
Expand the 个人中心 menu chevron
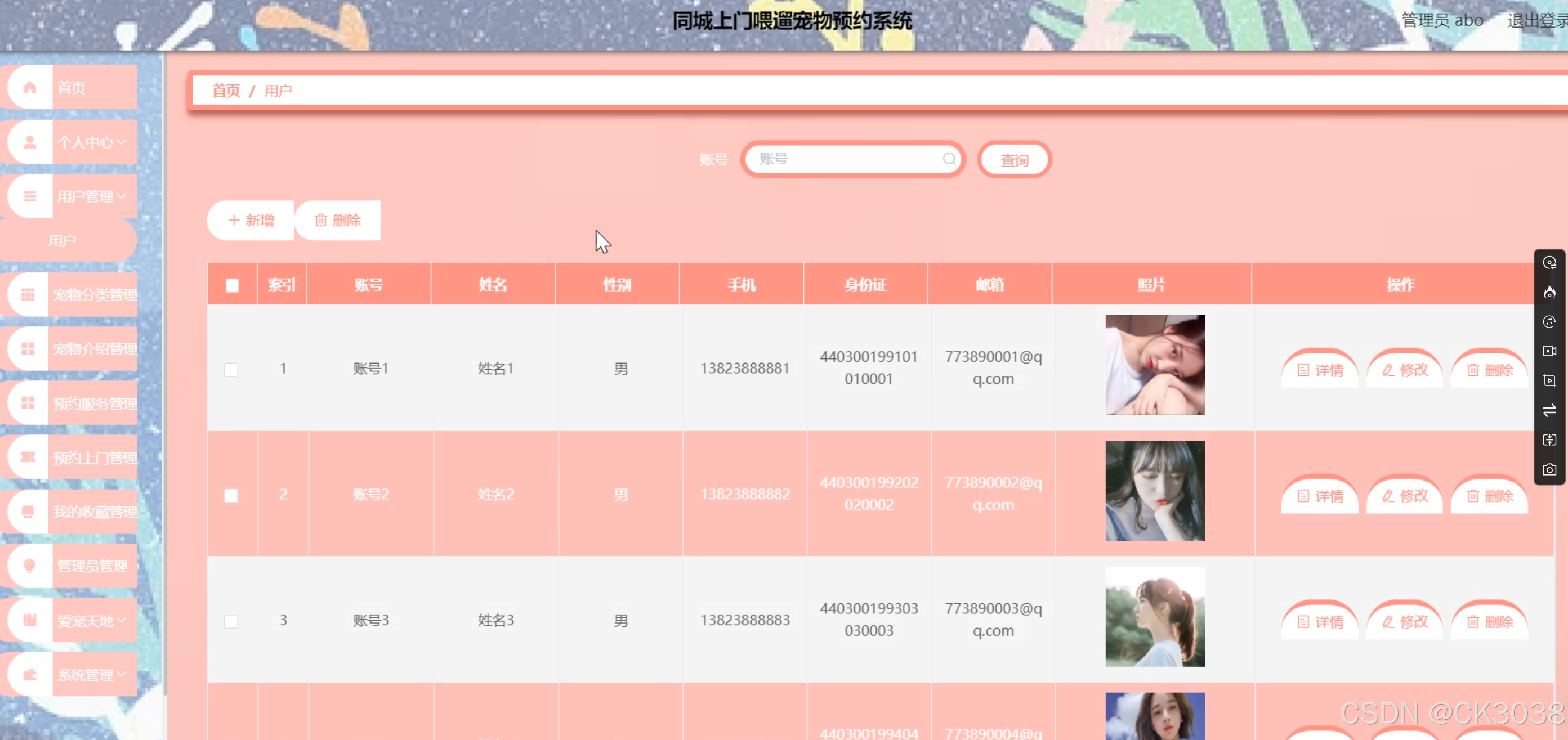(122, 142)
